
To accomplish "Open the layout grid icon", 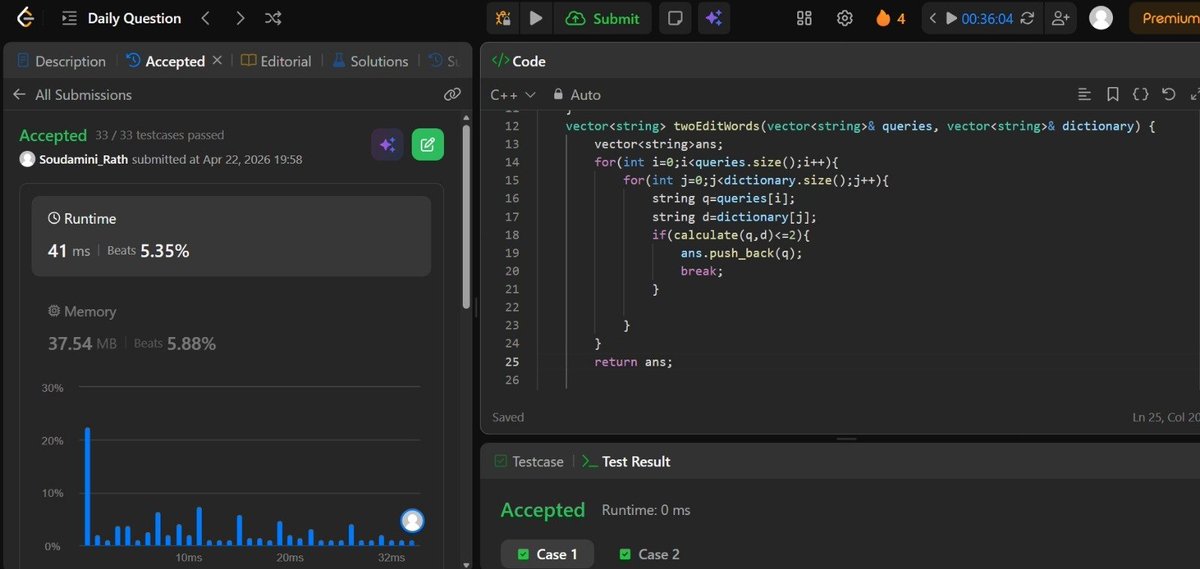I will [804, 18].
